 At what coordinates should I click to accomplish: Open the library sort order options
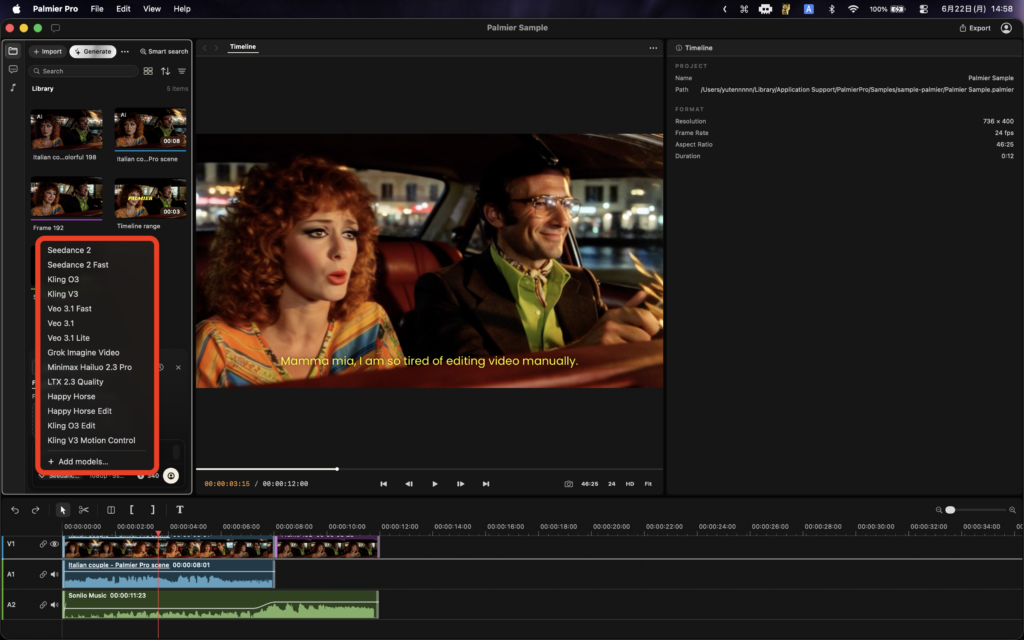point(165,71)
